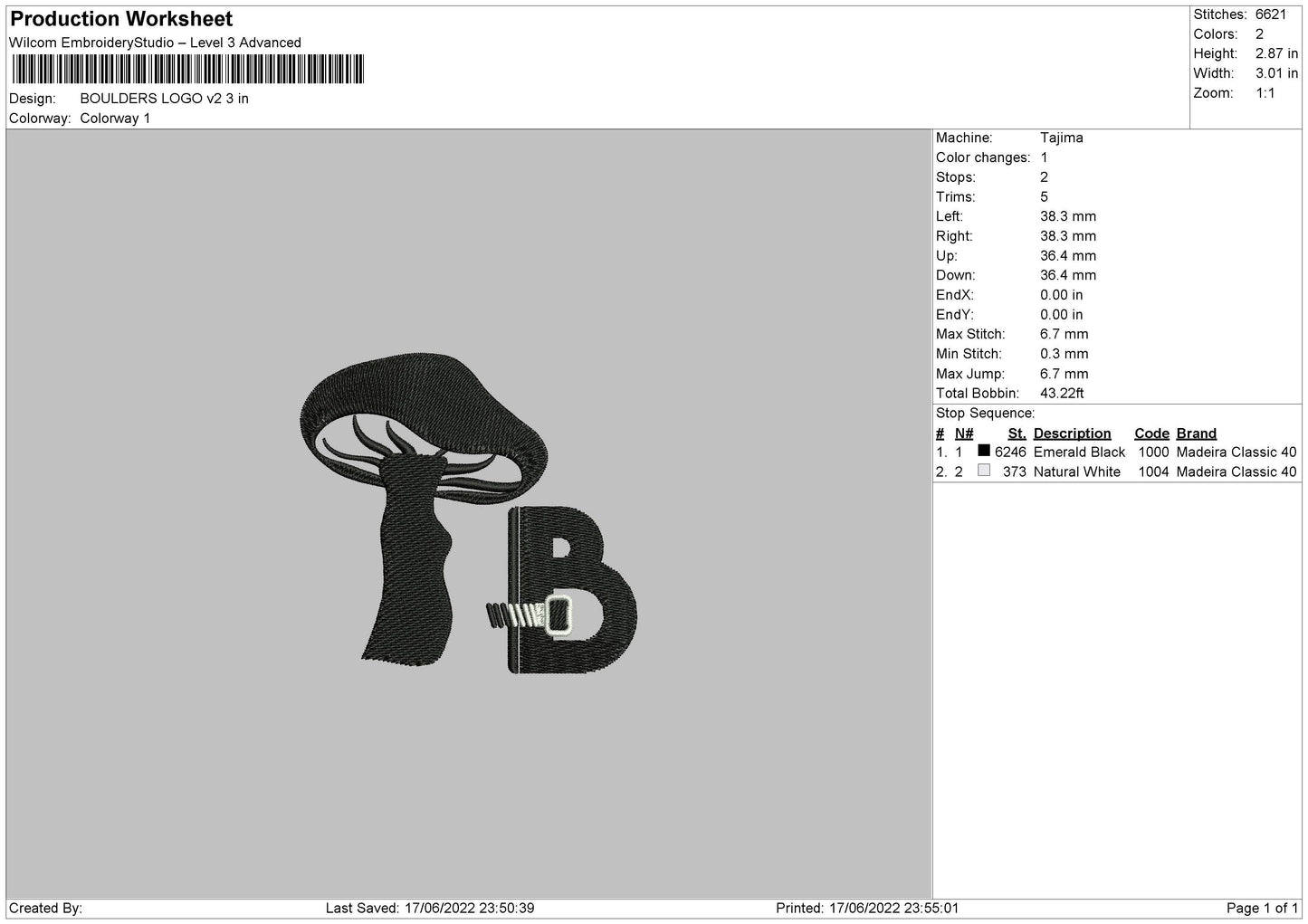Click the thread code 1004
The image size is (1308, 924).
tap(1154, 472)
